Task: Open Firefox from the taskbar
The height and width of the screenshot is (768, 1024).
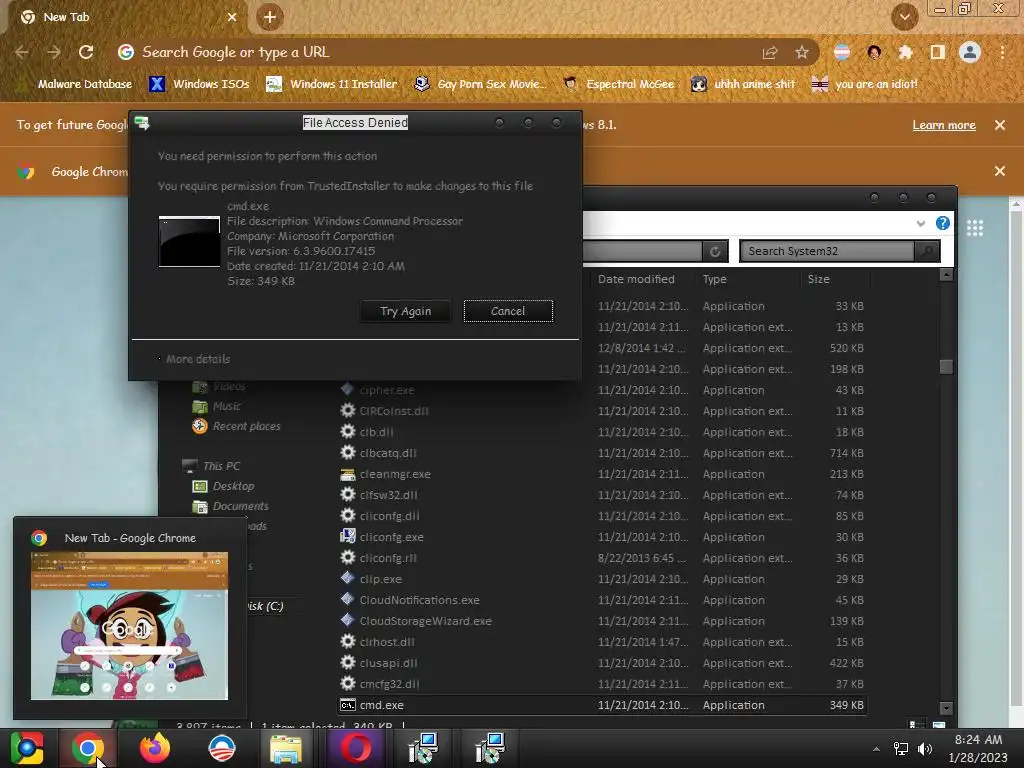Action: click(x=155, y=748)
